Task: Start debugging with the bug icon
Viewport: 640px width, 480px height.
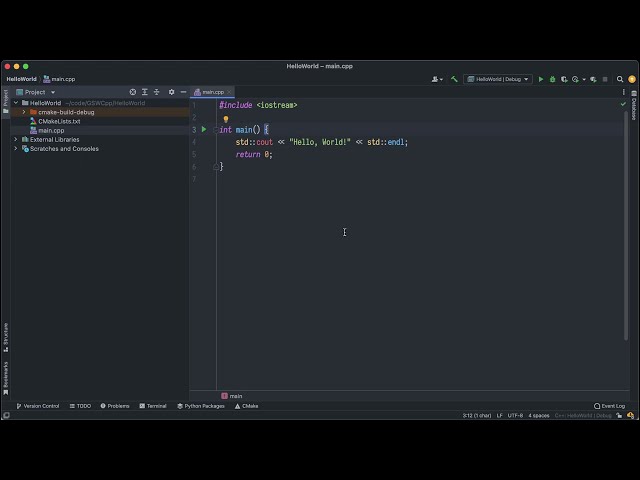Action: point(553,79)
